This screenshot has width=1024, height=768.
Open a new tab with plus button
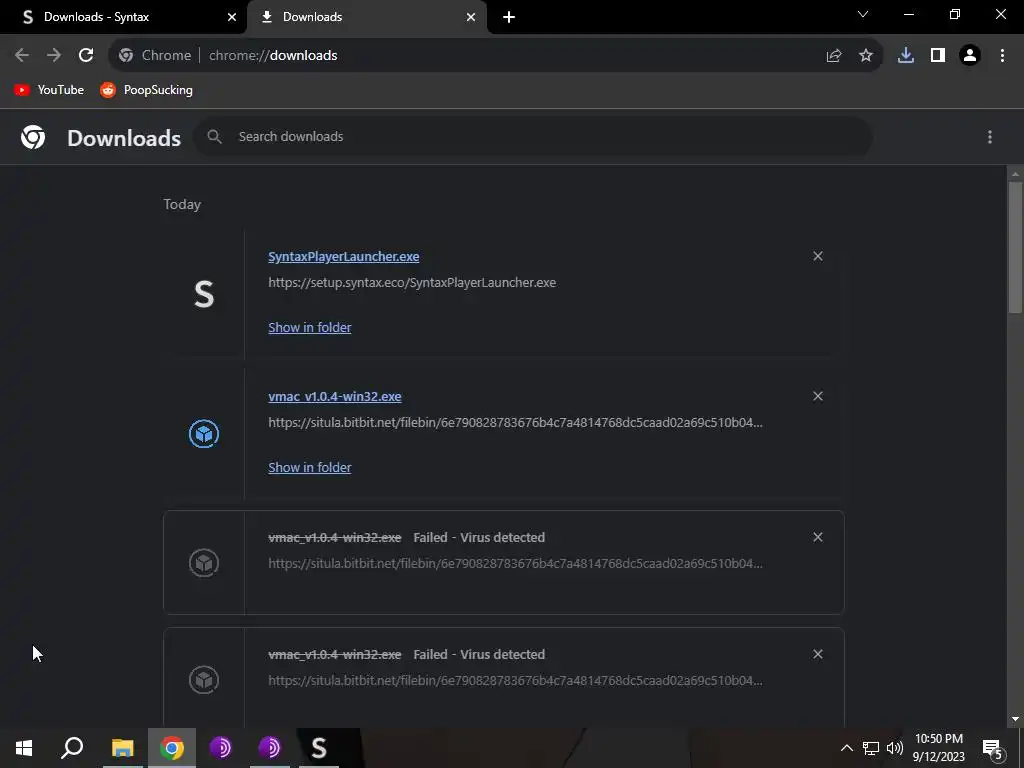click(509, 17)
